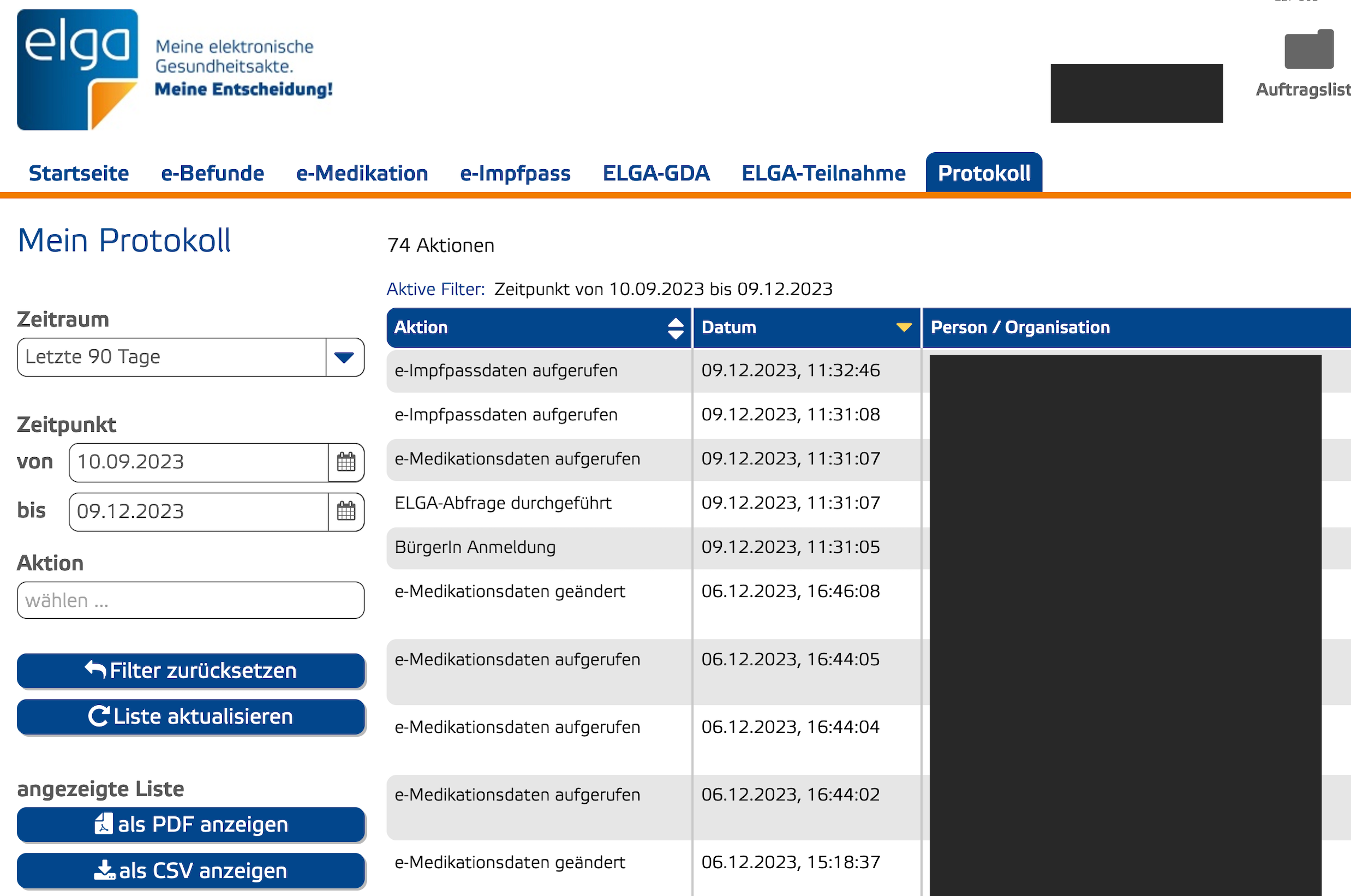Click Liste aktualisieren button
1351x896 pixels.
point(190,716)
